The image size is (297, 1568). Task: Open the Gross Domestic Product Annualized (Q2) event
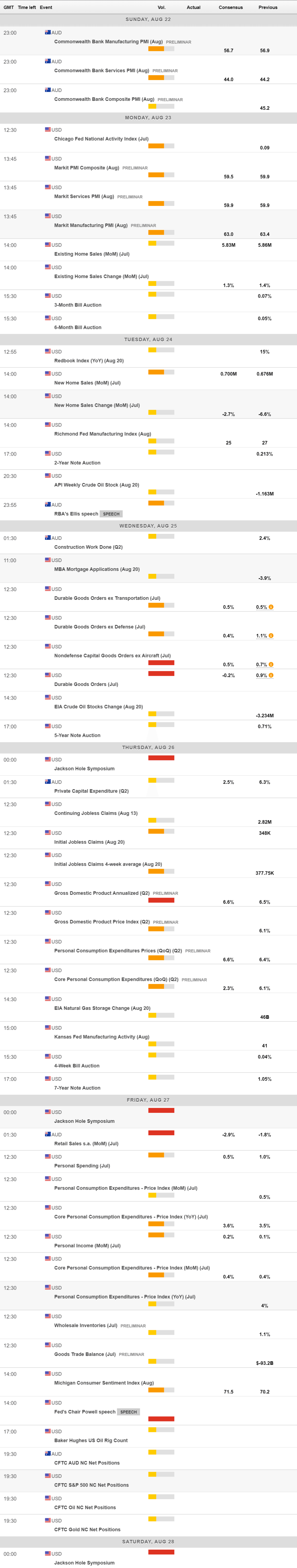[102, 893]
